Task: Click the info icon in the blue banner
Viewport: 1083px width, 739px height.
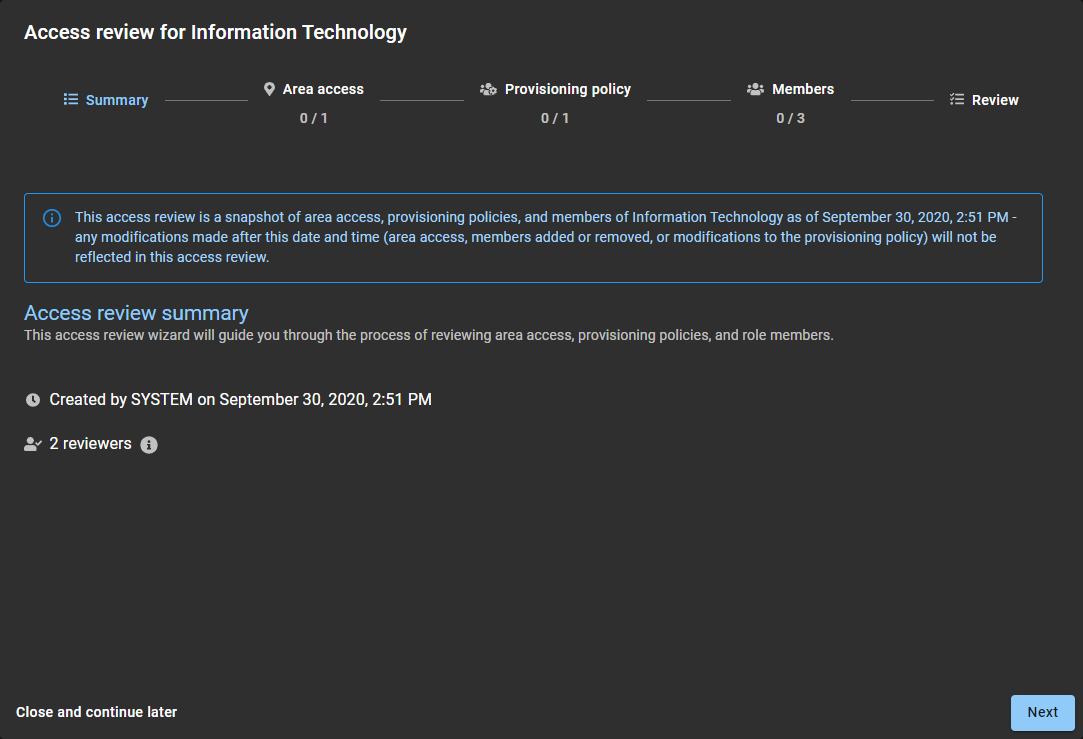Action: pyautogui.click(x=52, y=218)
